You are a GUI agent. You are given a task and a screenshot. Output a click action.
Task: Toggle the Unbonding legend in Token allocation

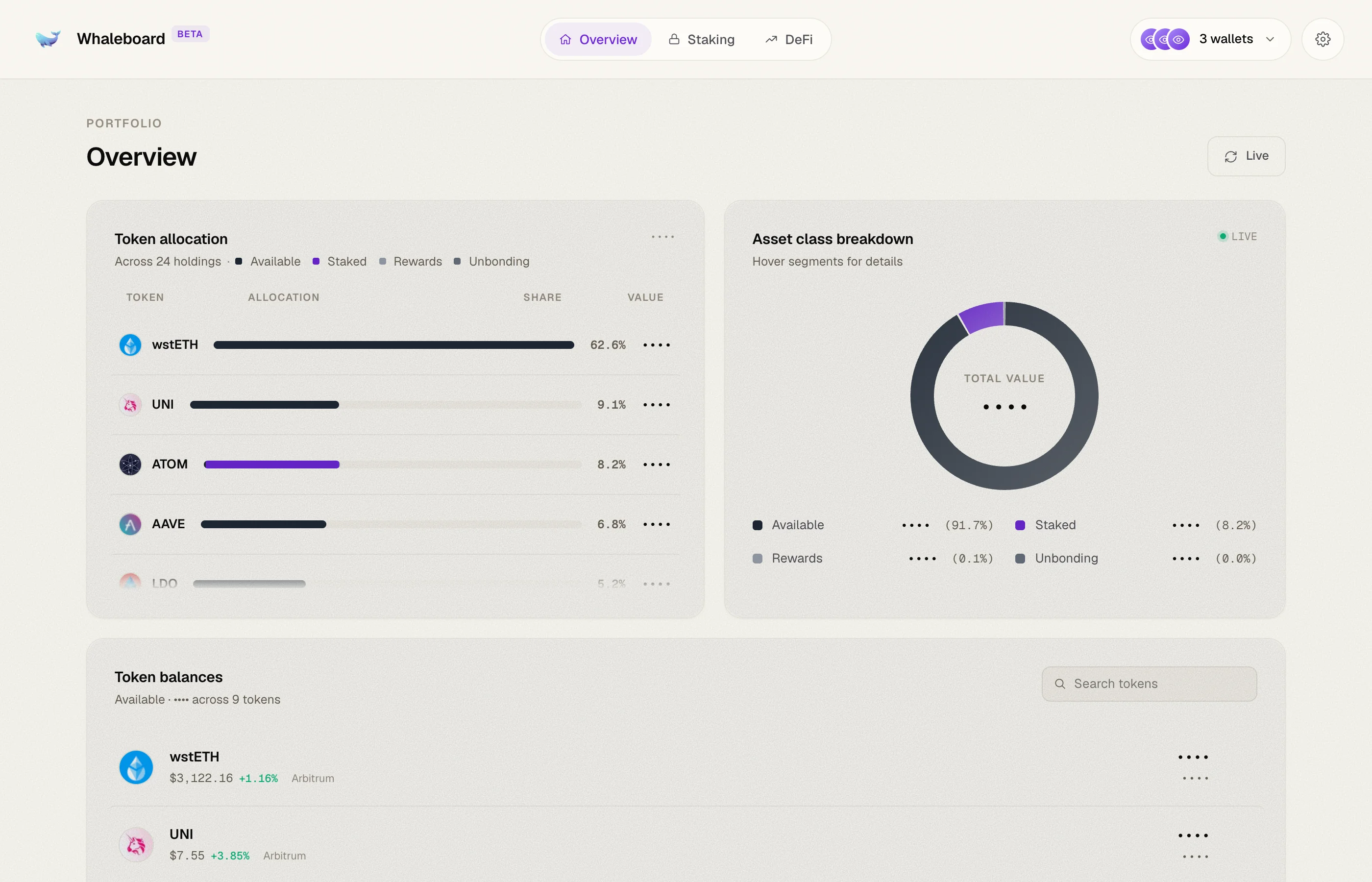tap(491, 261)
